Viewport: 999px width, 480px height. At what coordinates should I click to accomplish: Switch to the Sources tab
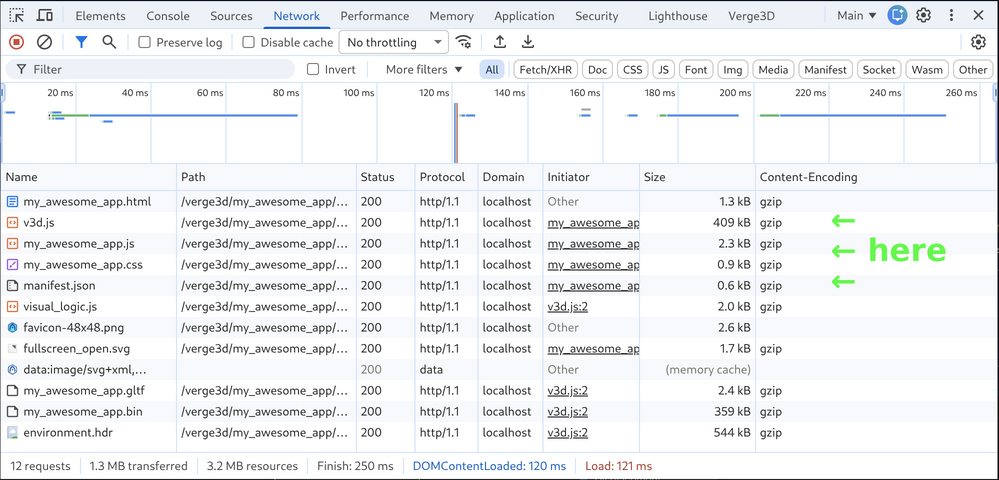point(231,16)
